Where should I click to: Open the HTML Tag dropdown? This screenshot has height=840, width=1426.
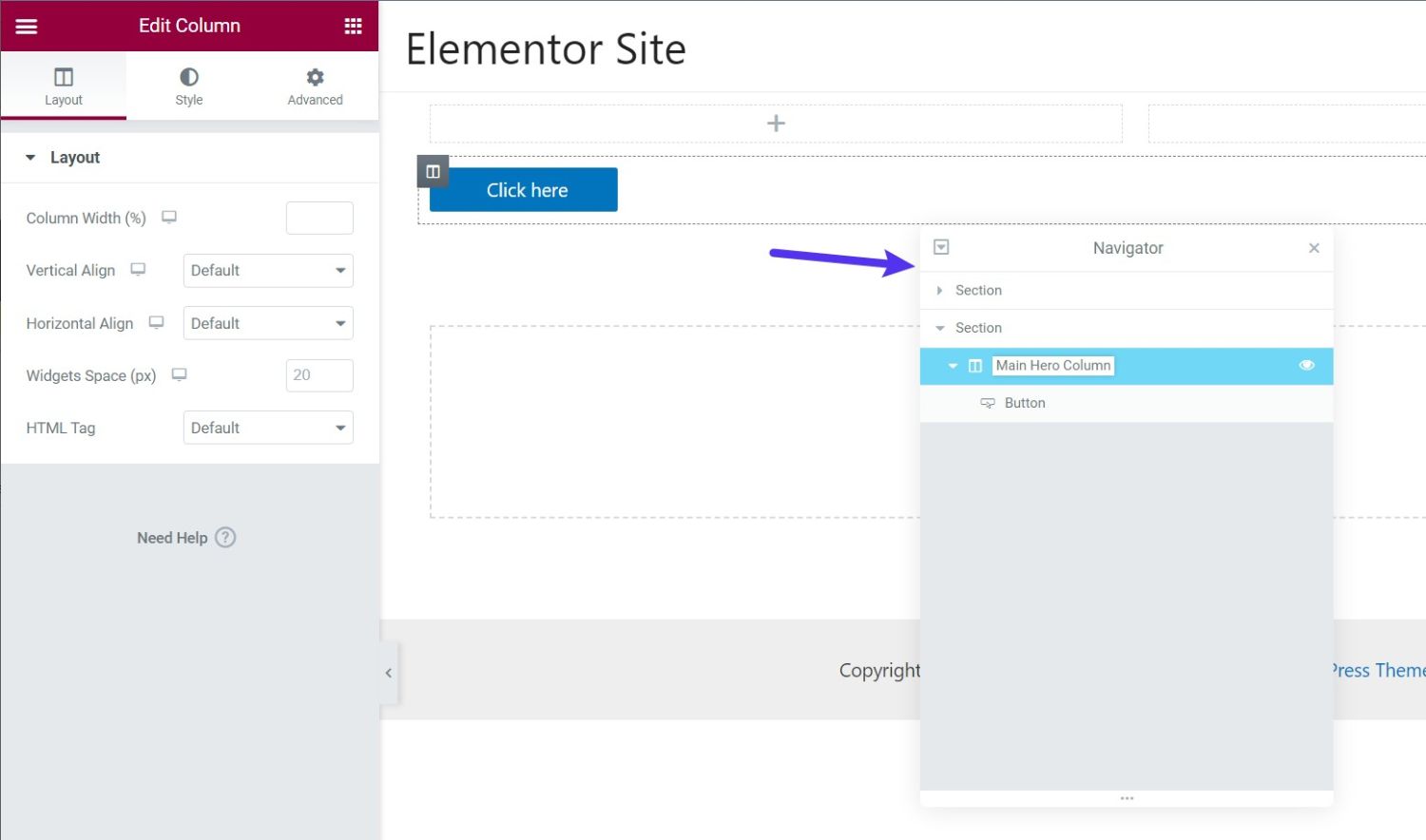click(x=268, y=428)
